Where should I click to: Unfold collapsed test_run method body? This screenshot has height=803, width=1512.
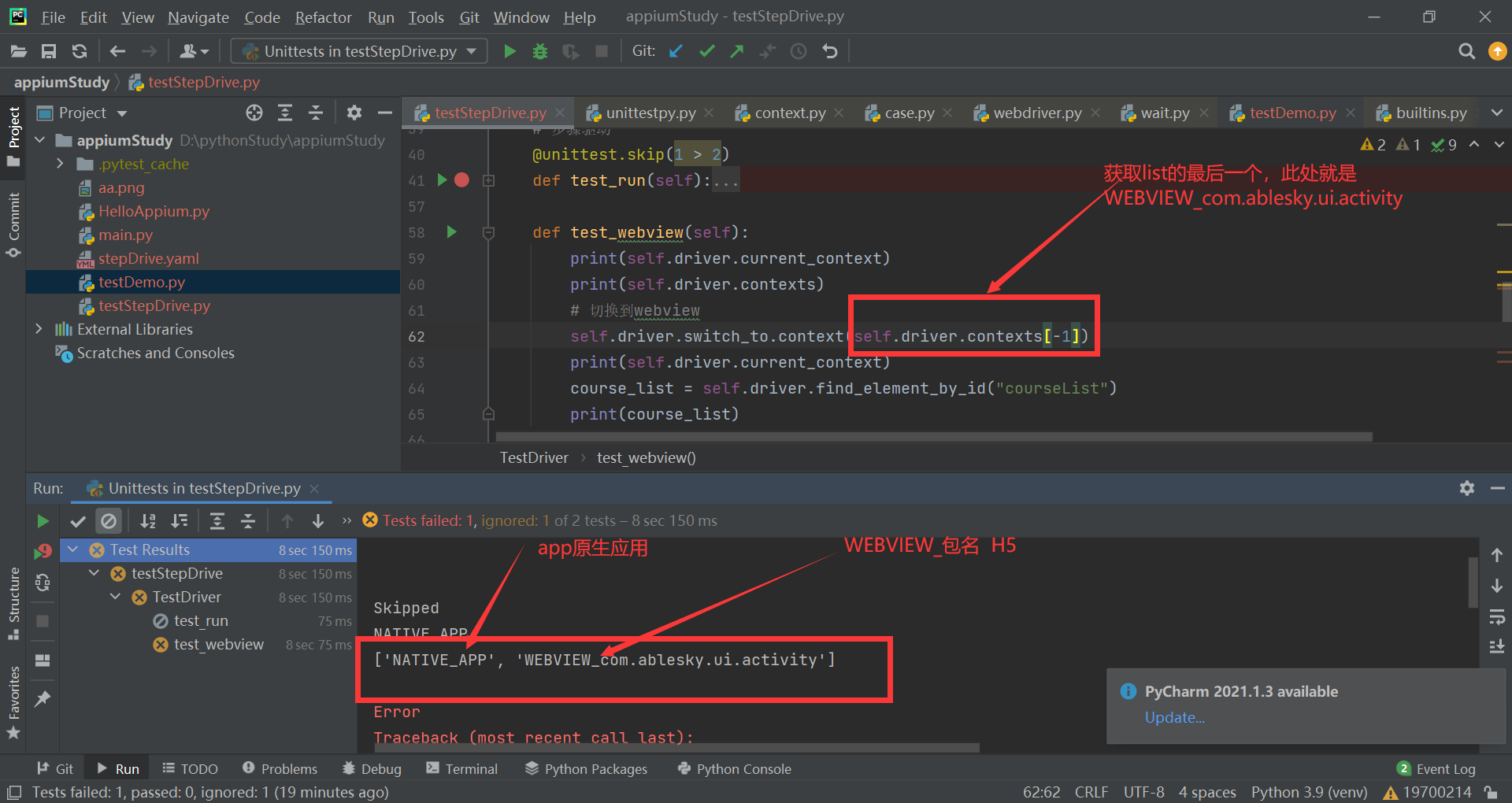[488, 180]
